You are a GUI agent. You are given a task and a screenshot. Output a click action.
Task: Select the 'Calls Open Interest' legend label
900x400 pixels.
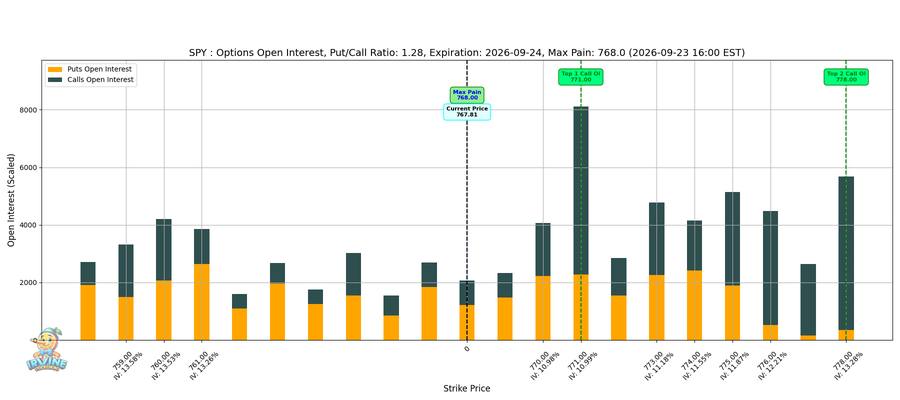tap(100, 80)
